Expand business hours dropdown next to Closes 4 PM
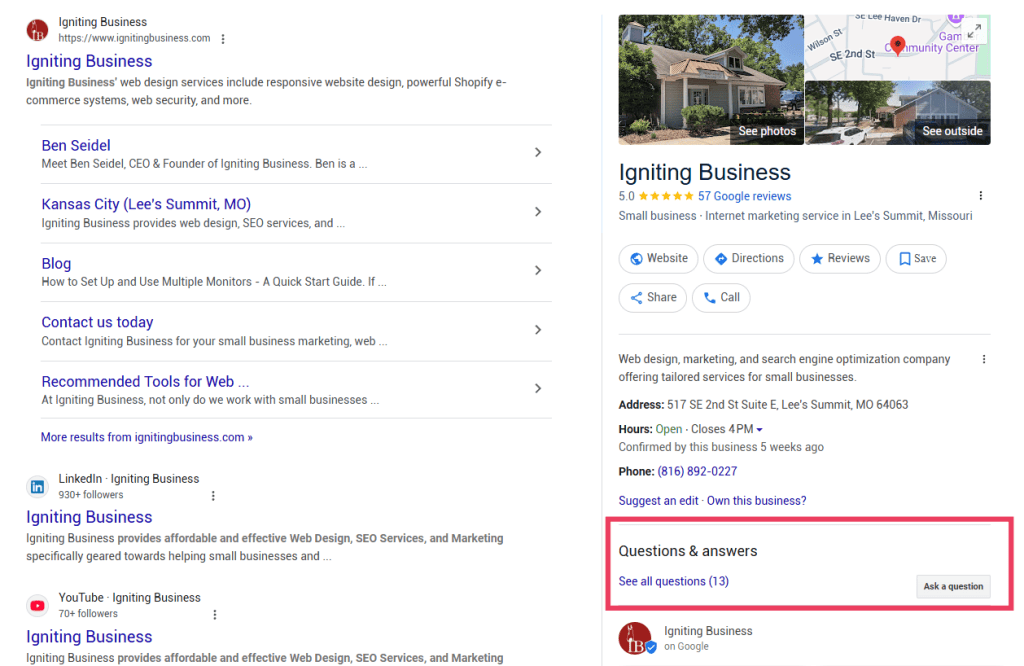The height and width of the screenshot is (666, 1024). (x=760, y=430)
